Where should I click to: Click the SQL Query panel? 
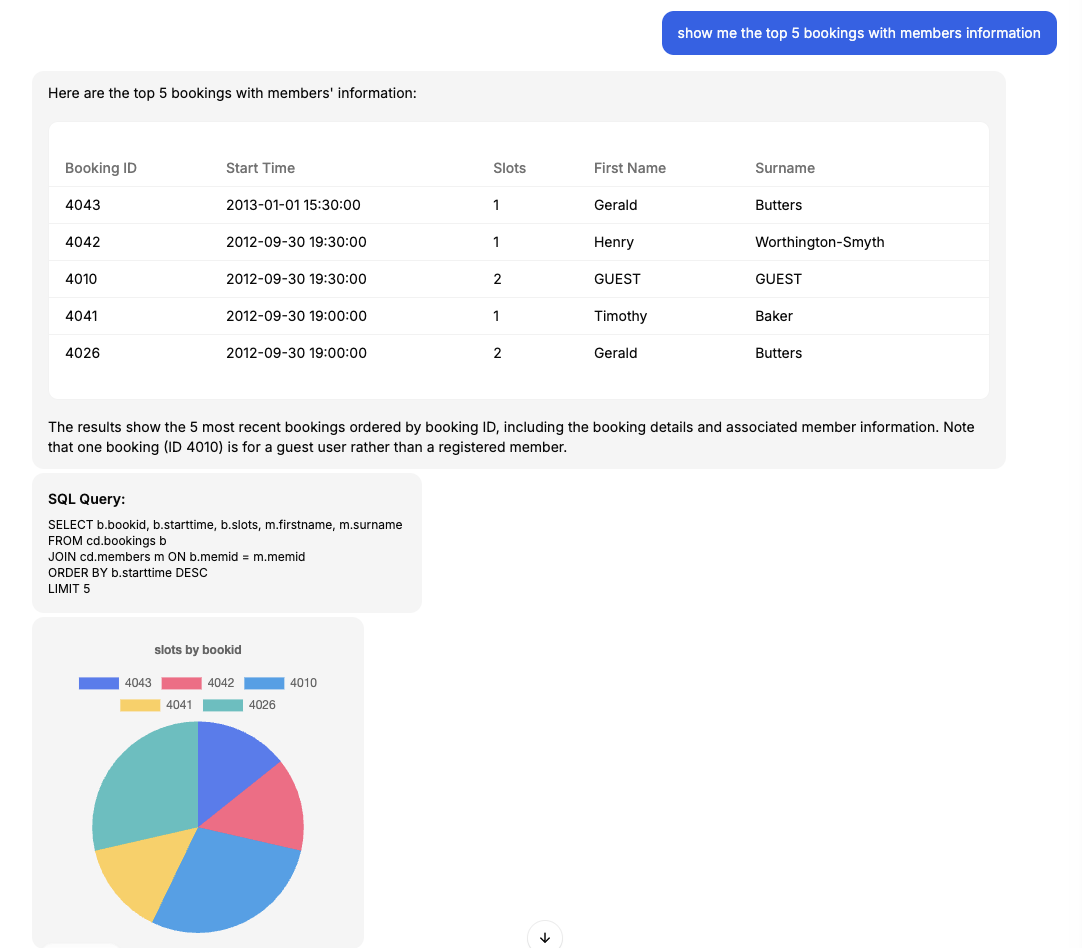(226, 543)
